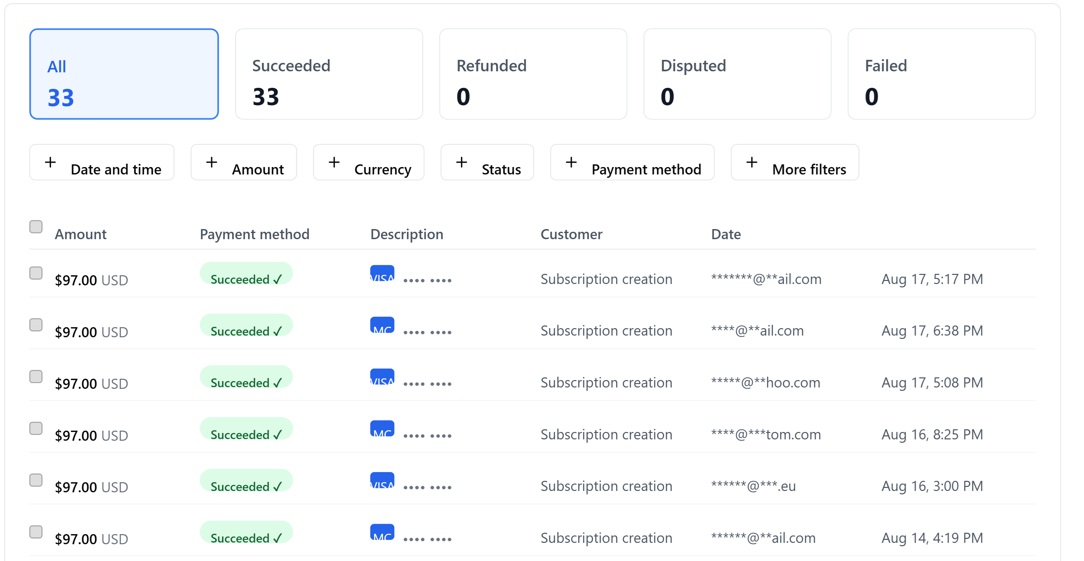
Task: Open the Currency filter dropdown
Action: (x=369, y=163)
